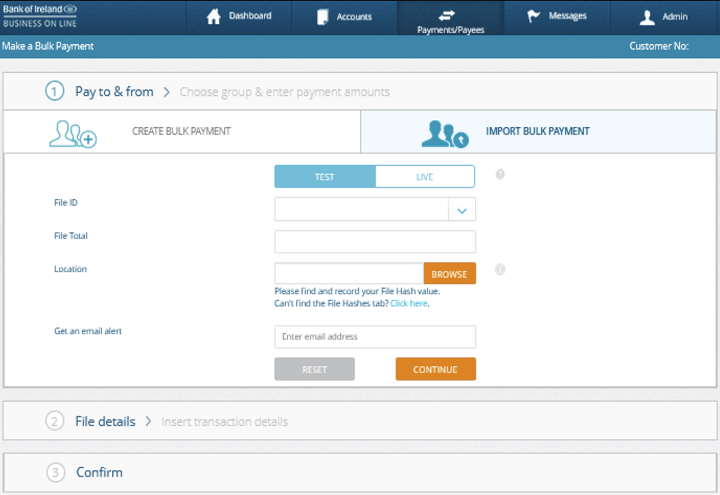Click the Accounts document icon

[x=322, y=17]
